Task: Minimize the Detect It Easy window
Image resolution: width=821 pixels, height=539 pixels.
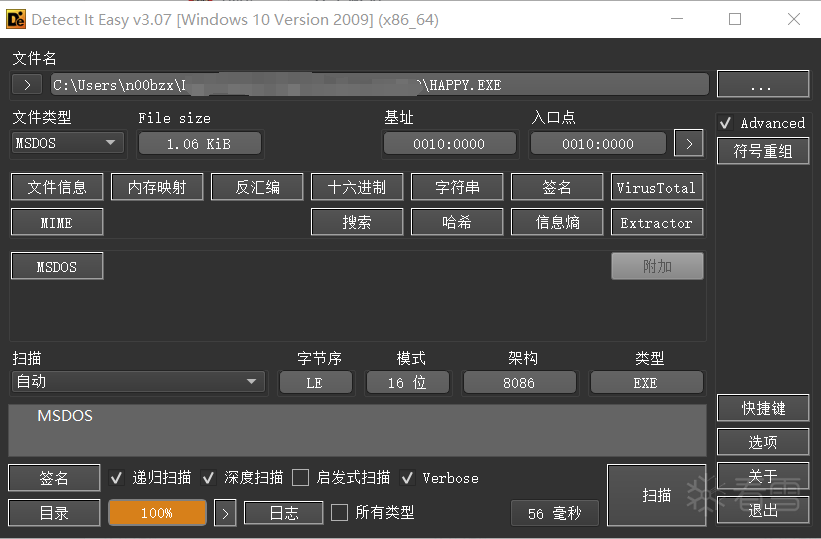Action: 677,19
